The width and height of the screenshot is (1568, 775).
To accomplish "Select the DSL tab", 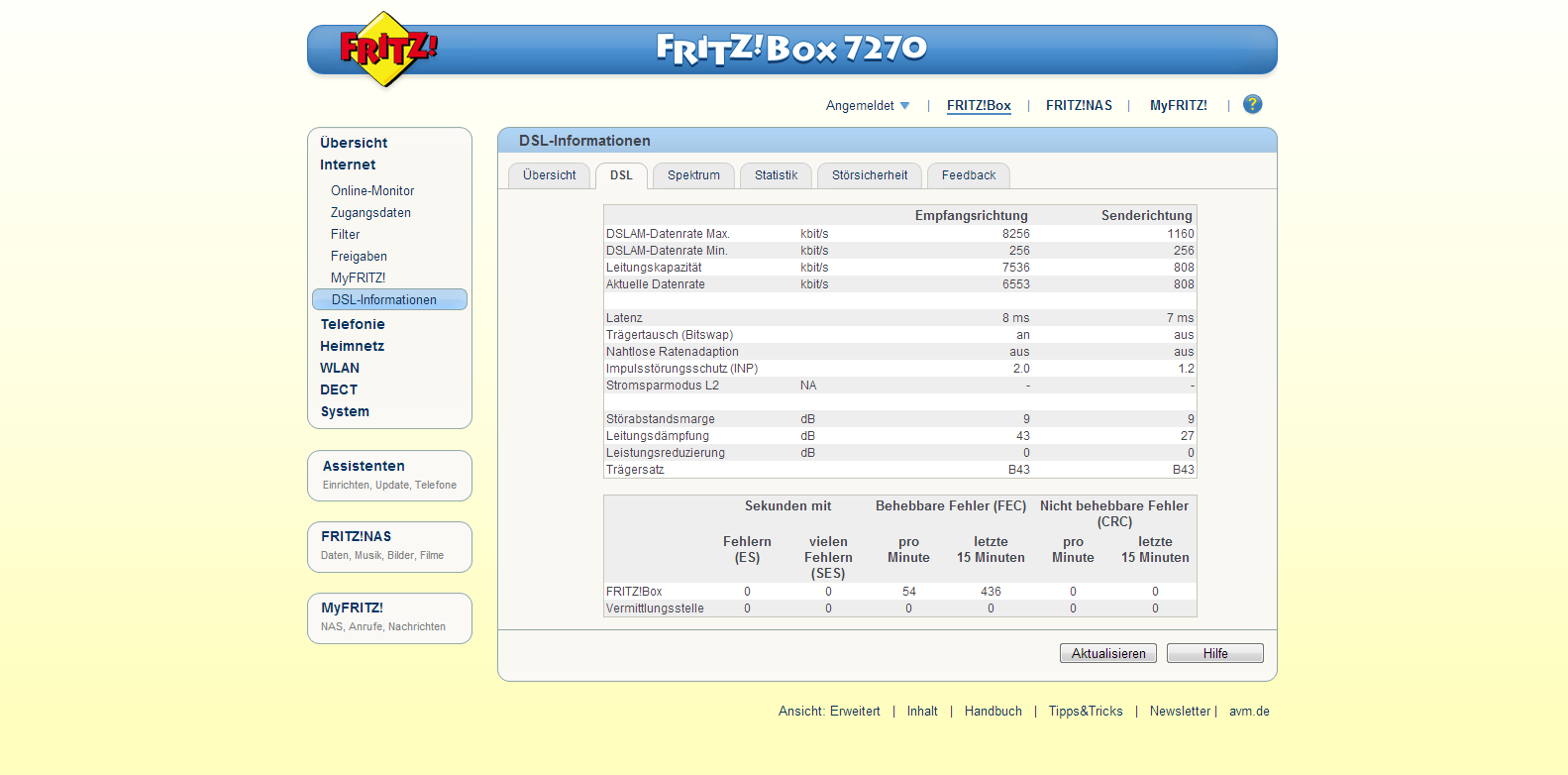I will pos(621,175).
